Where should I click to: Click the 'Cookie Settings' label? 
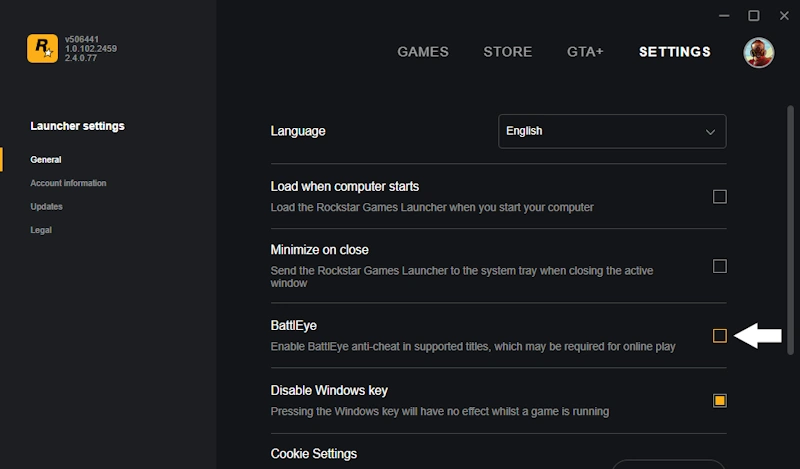tap(314, 454)
